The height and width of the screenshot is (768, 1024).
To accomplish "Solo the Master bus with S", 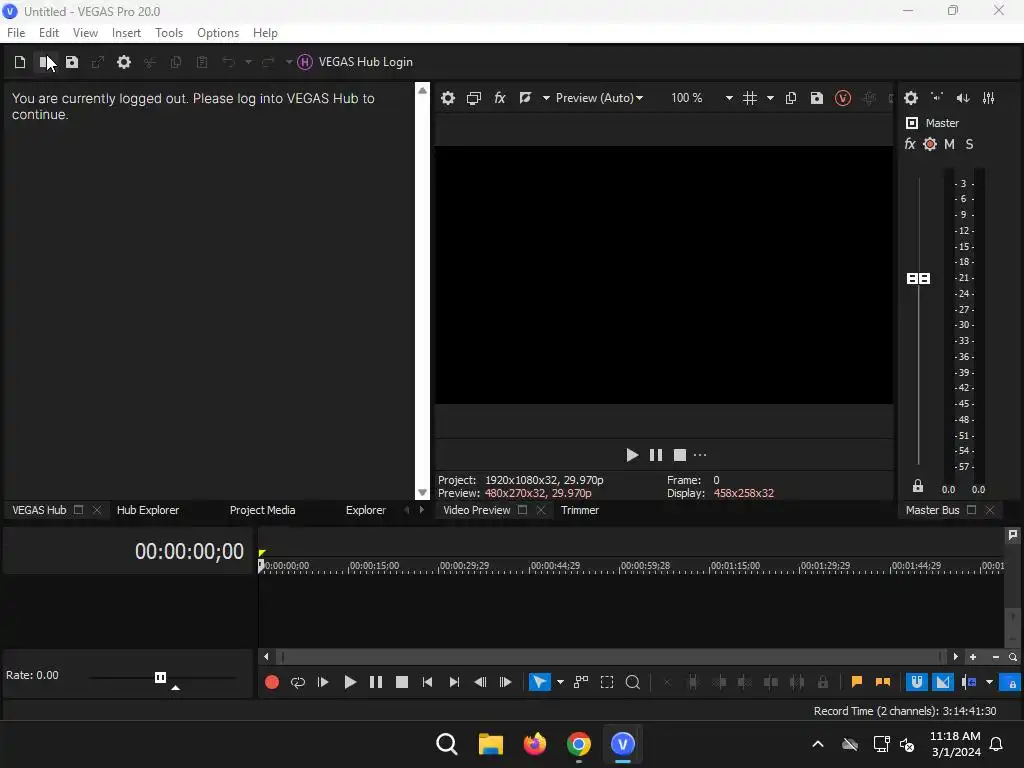I will [970, 144].
